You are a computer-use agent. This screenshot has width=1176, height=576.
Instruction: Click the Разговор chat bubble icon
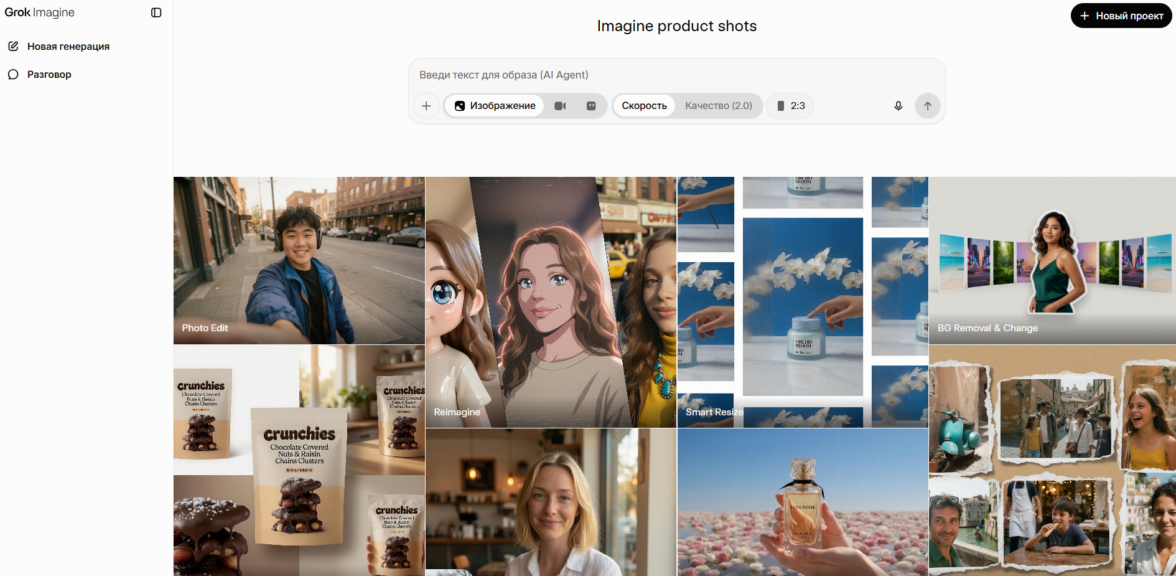pyautogui.click(x=13, y=74)
